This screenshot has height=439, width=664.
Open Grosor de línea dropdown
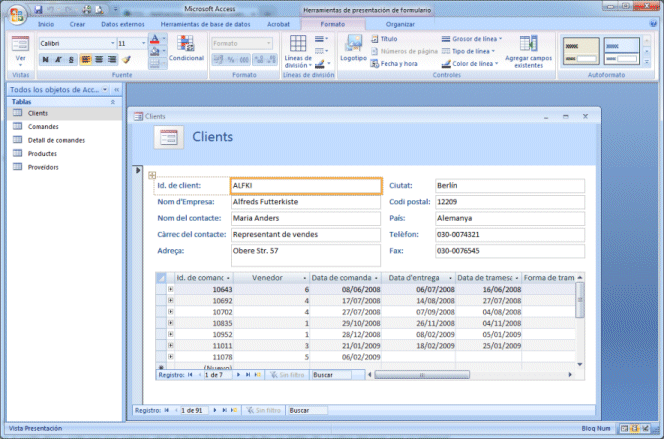[x=472, y=39]
